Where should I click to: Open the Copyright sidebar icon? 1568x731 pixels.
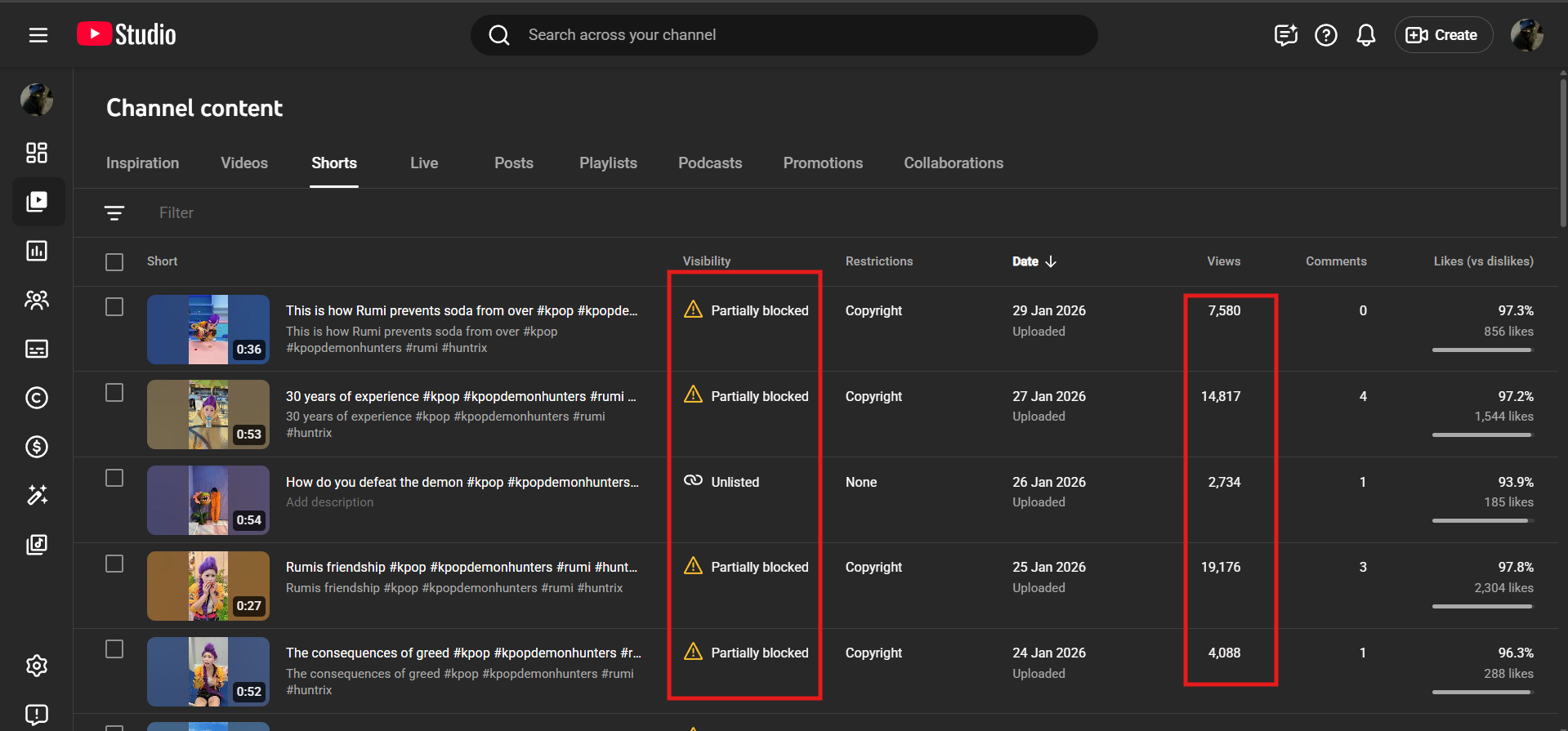click(37, 398)
